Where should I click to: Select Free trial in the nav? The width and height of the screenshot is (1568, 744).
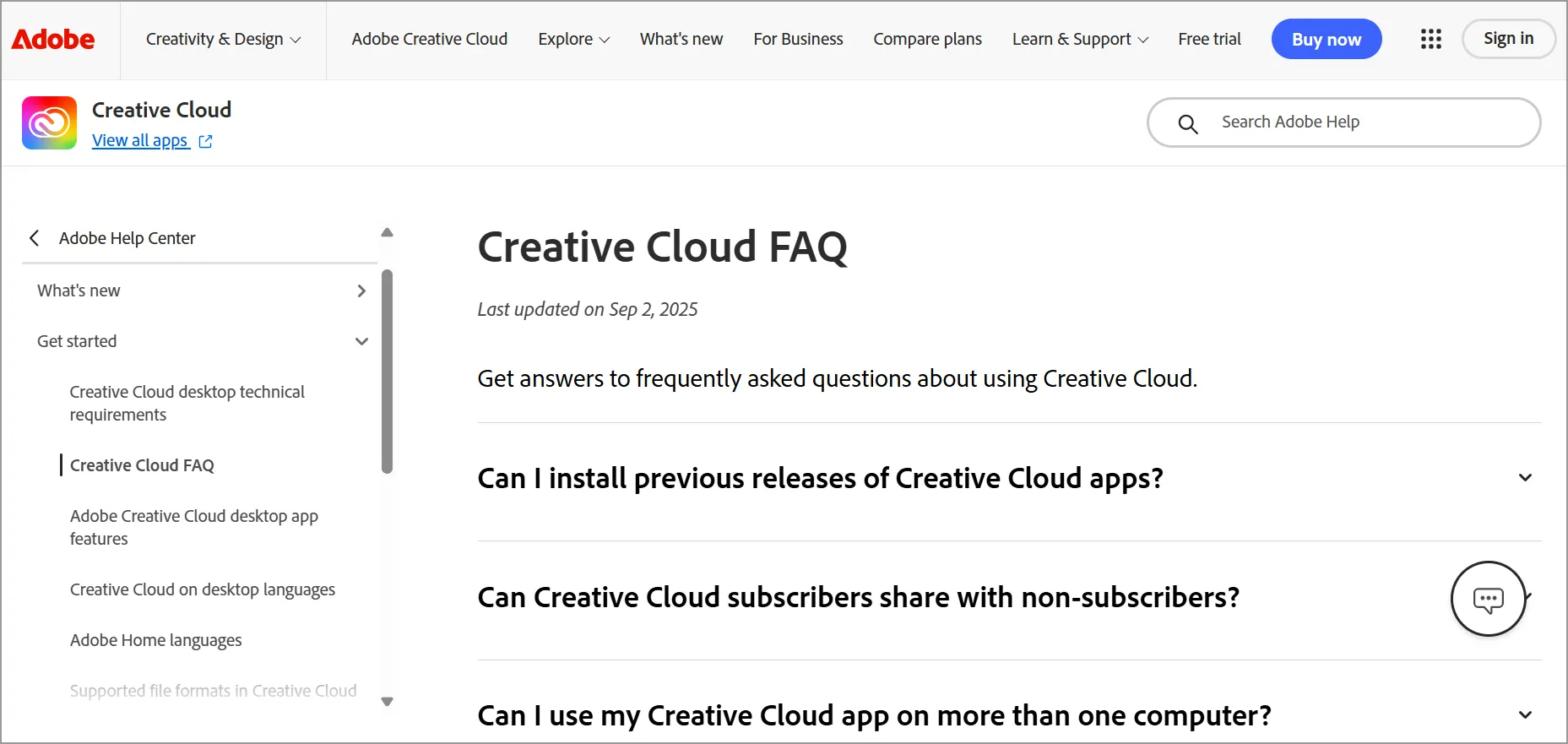[1209, 39]
